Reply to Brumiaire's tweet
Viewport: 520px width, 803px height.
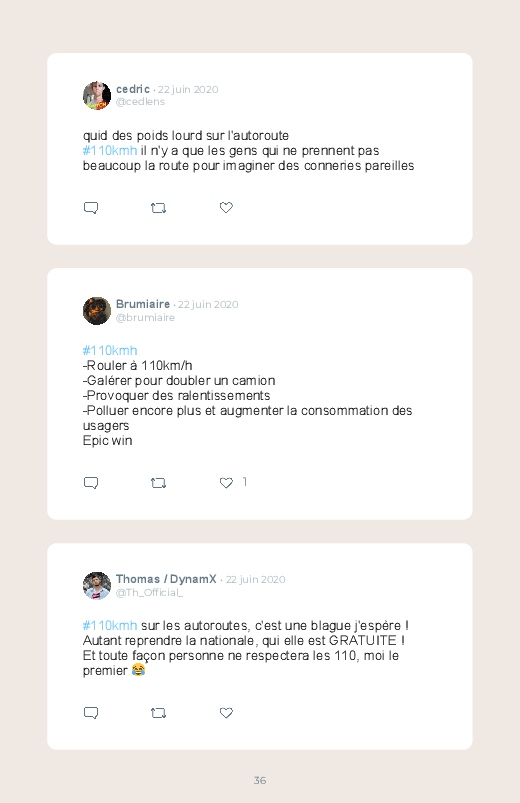(91, 483)
